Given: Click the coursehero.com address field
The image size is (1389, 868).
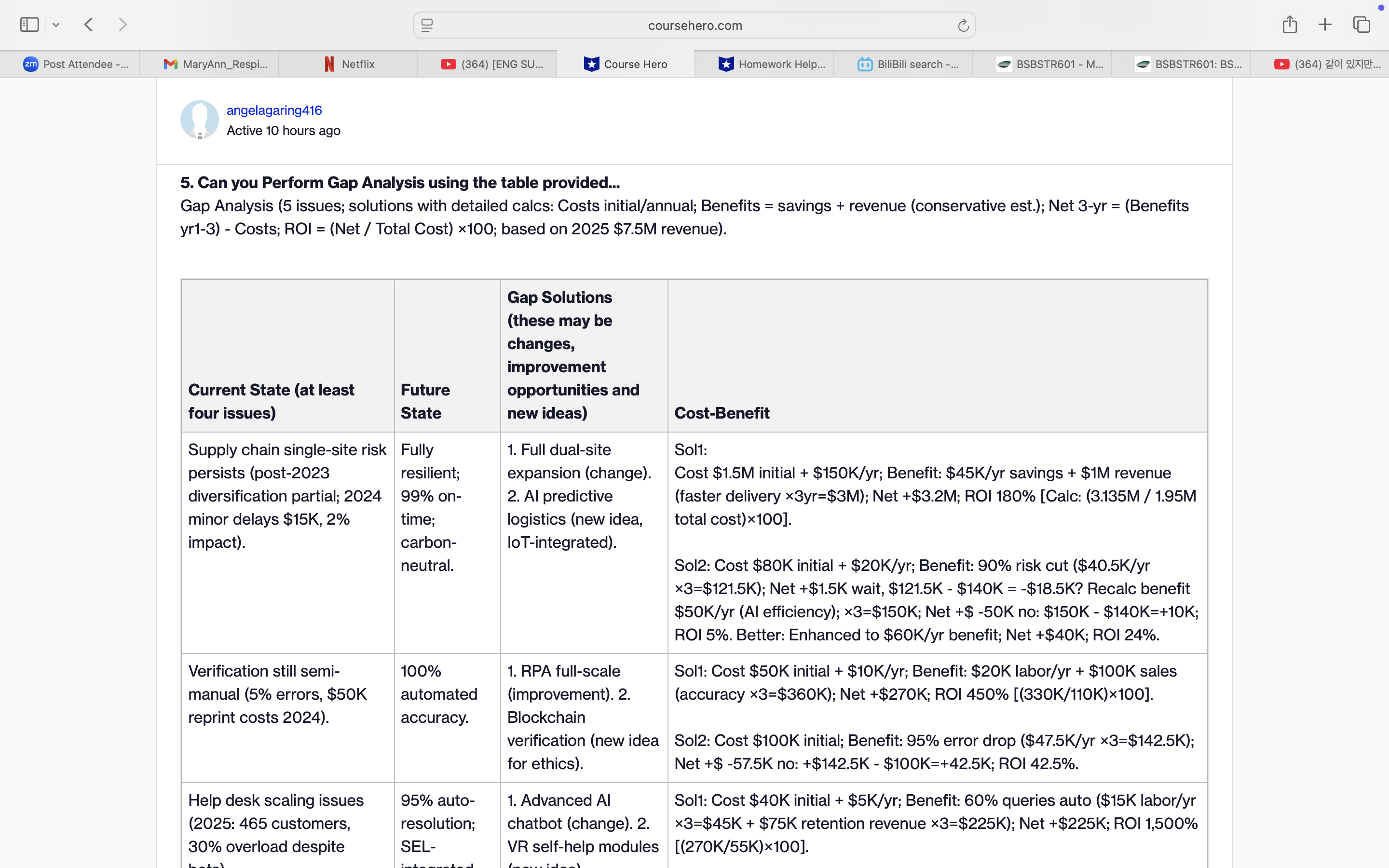Looking at the screenshot, I should pyautogui.click(x=694, y=25).
